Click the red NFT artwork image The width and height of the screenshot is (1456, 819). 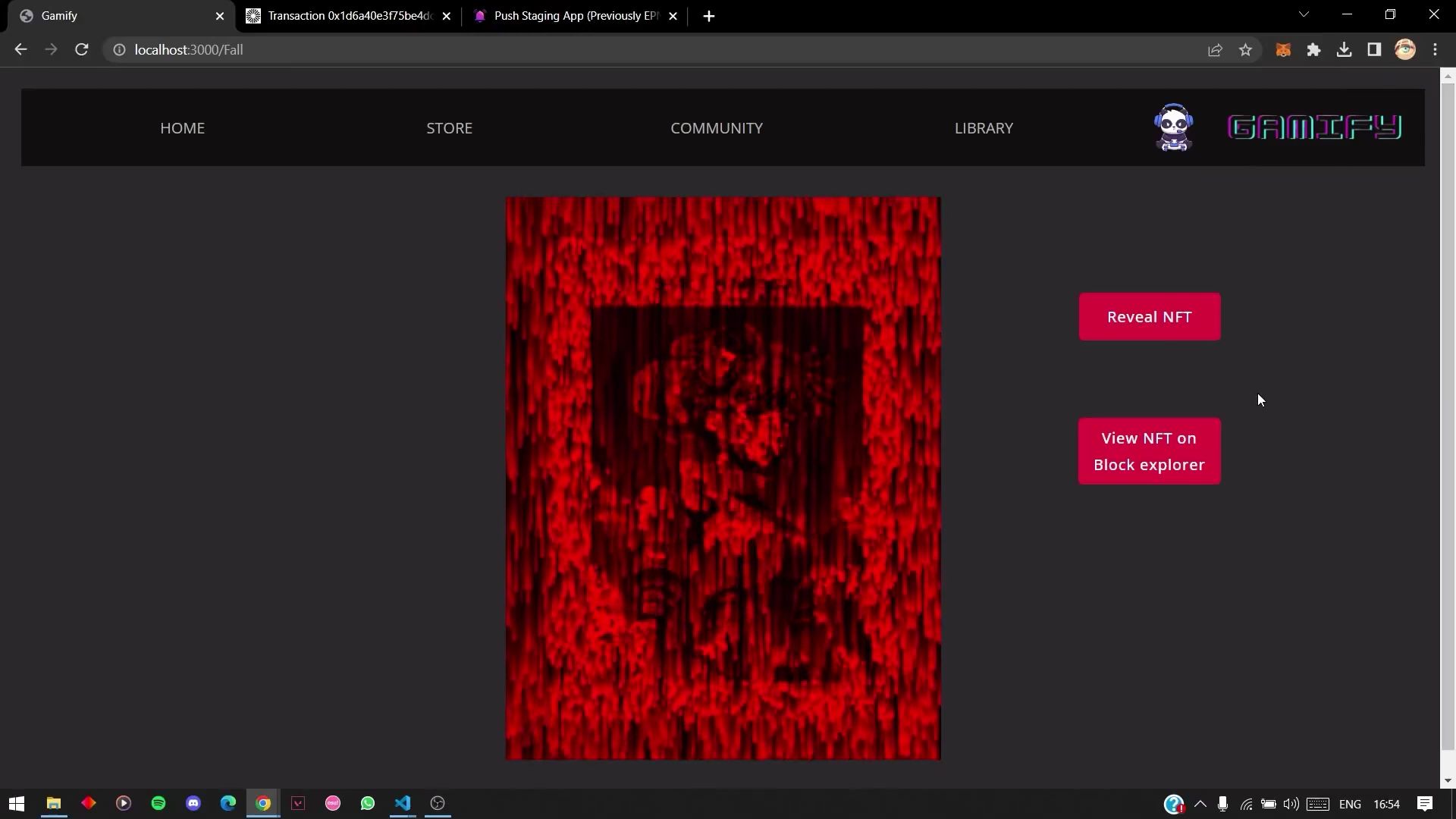(x=723, y=478)
